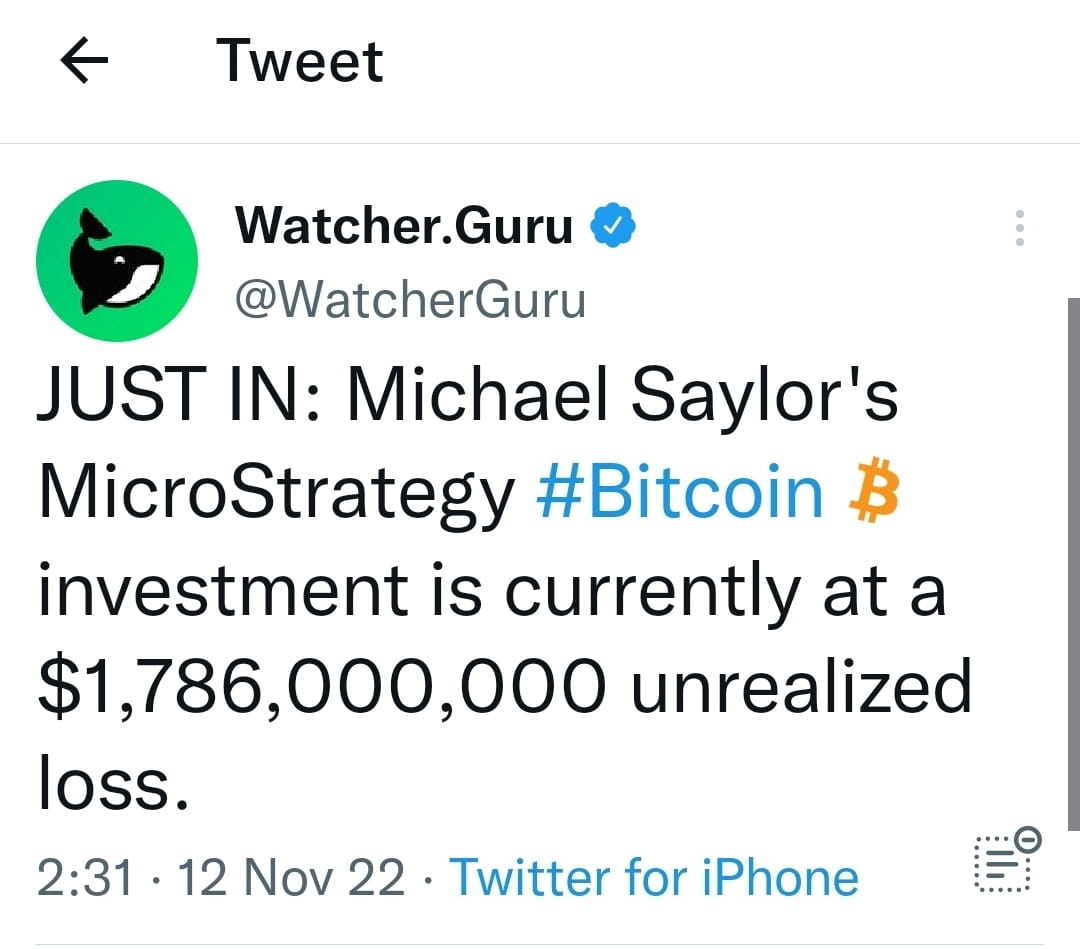Click the Twitter for iPhone source link
The height and width of the screenshot is (949, 1080).
655,876
